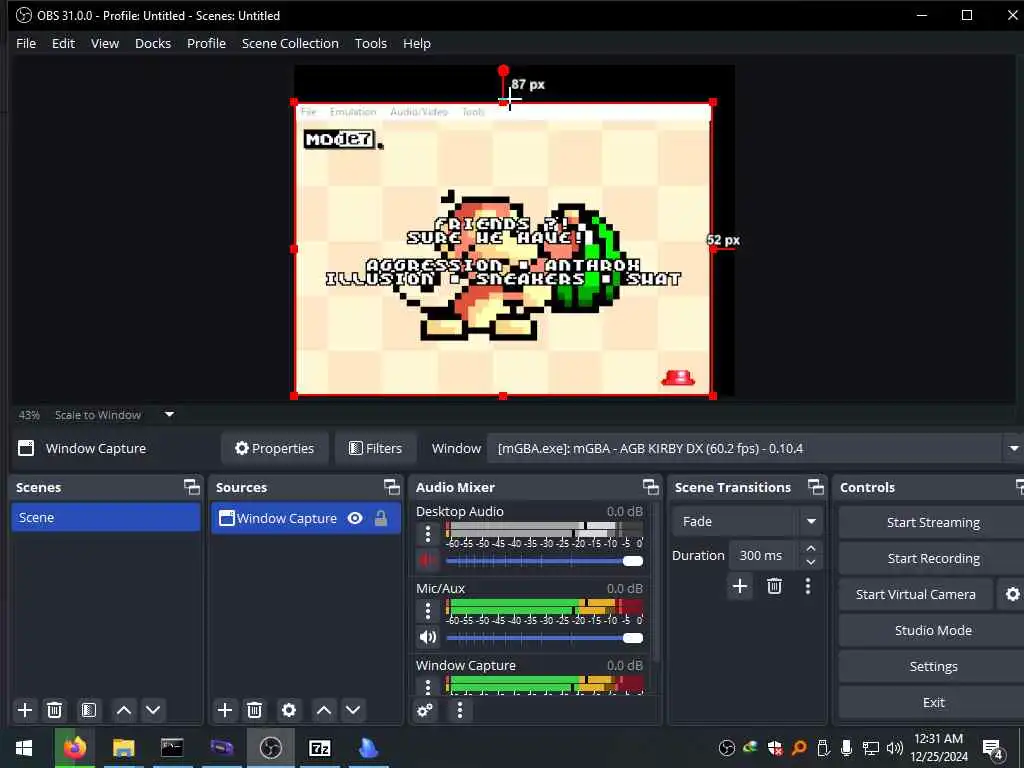The image size is (1024, 768).
Task: Toggle Window Capture visibility eye
Action: coord(355,519)
